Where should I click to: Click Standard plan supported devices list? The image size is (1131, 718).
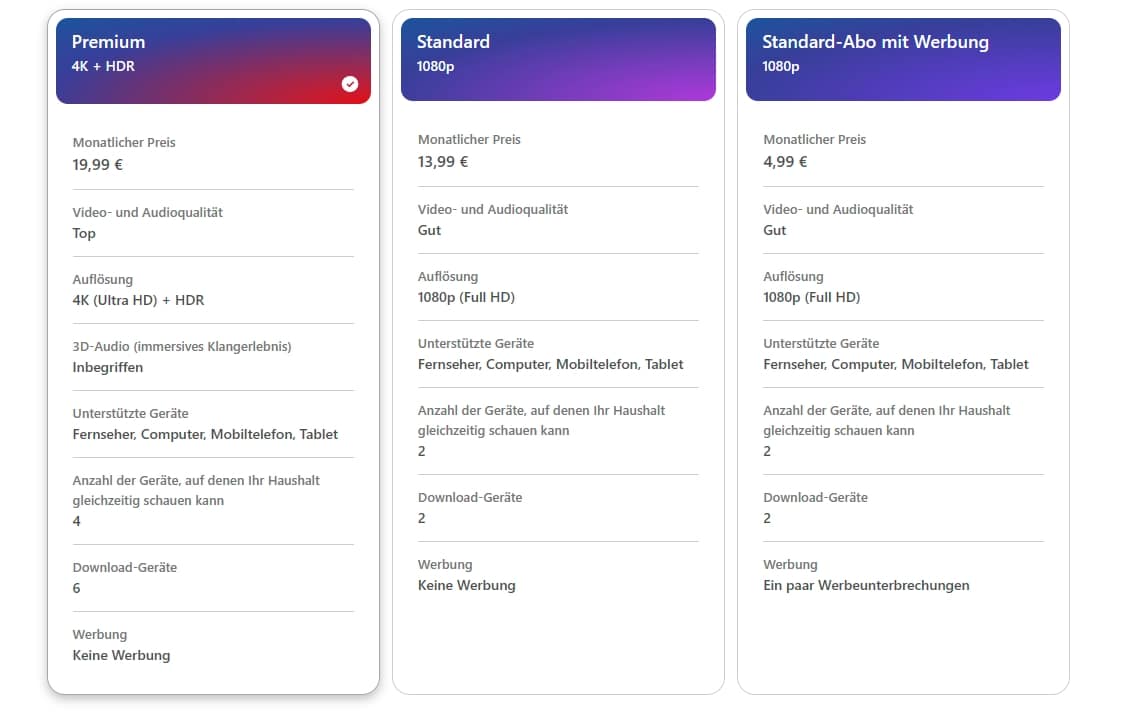[550, 364]
